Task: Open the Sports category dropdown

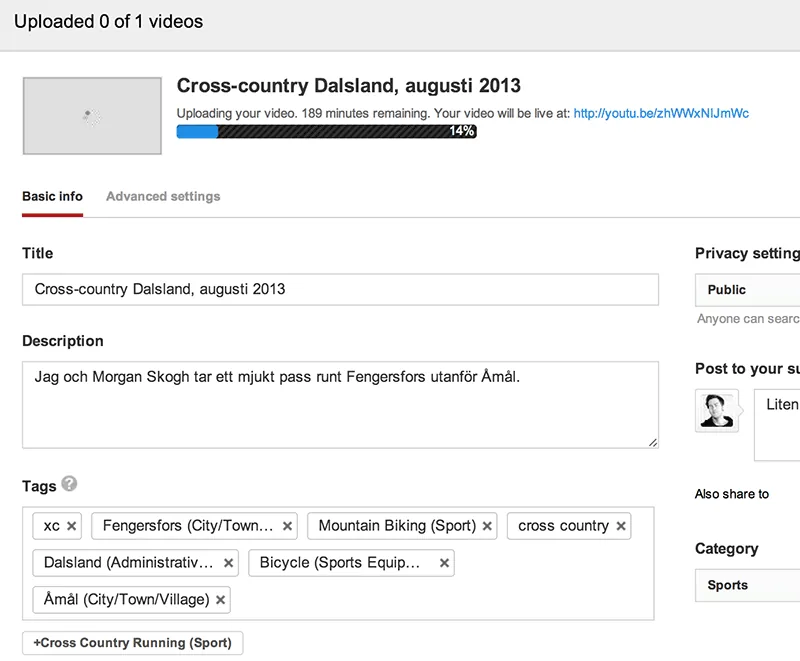Action: tap(747, 585)
